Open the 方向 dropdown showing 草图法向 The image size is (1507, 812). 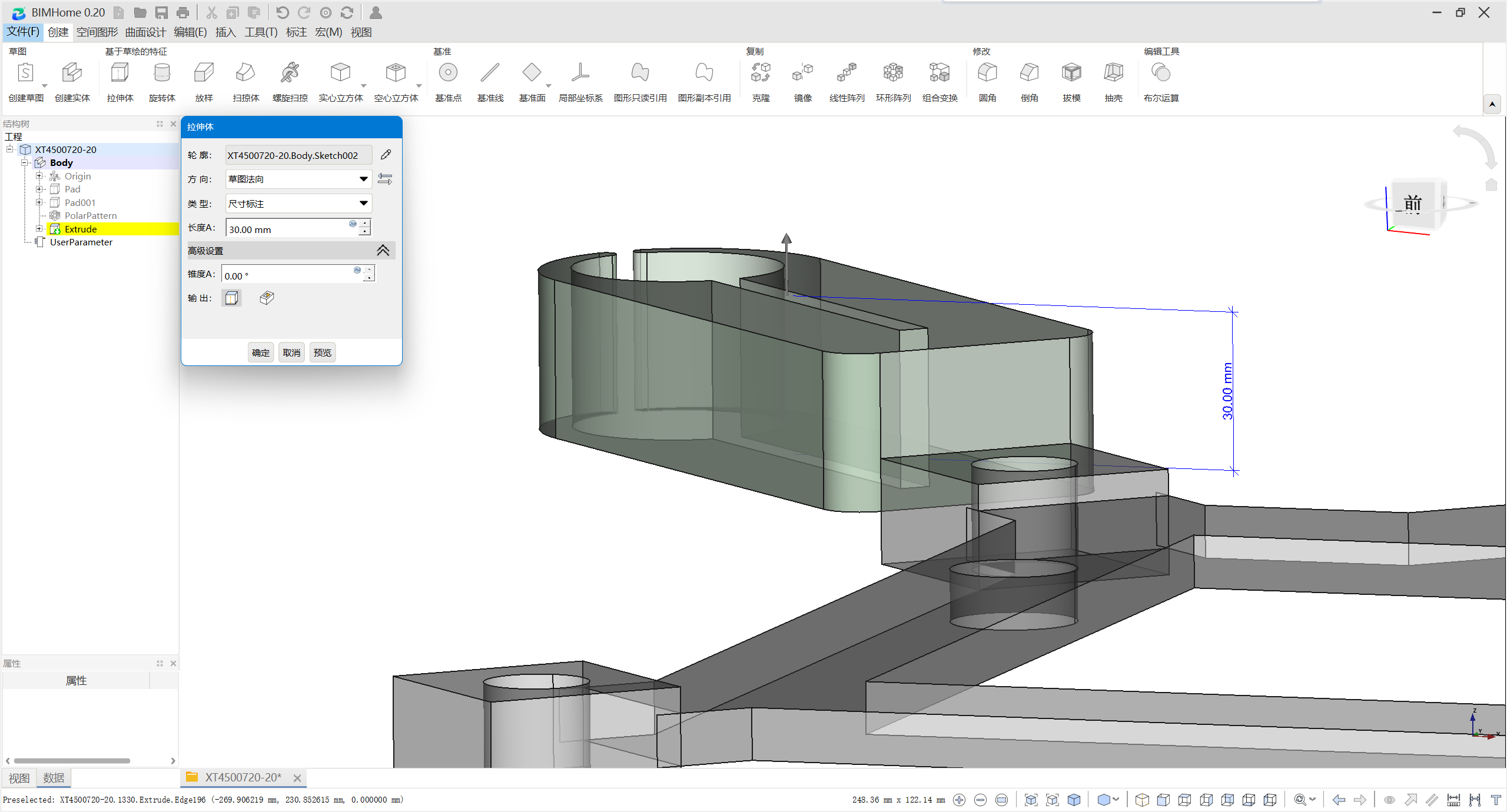click(298, 179)
